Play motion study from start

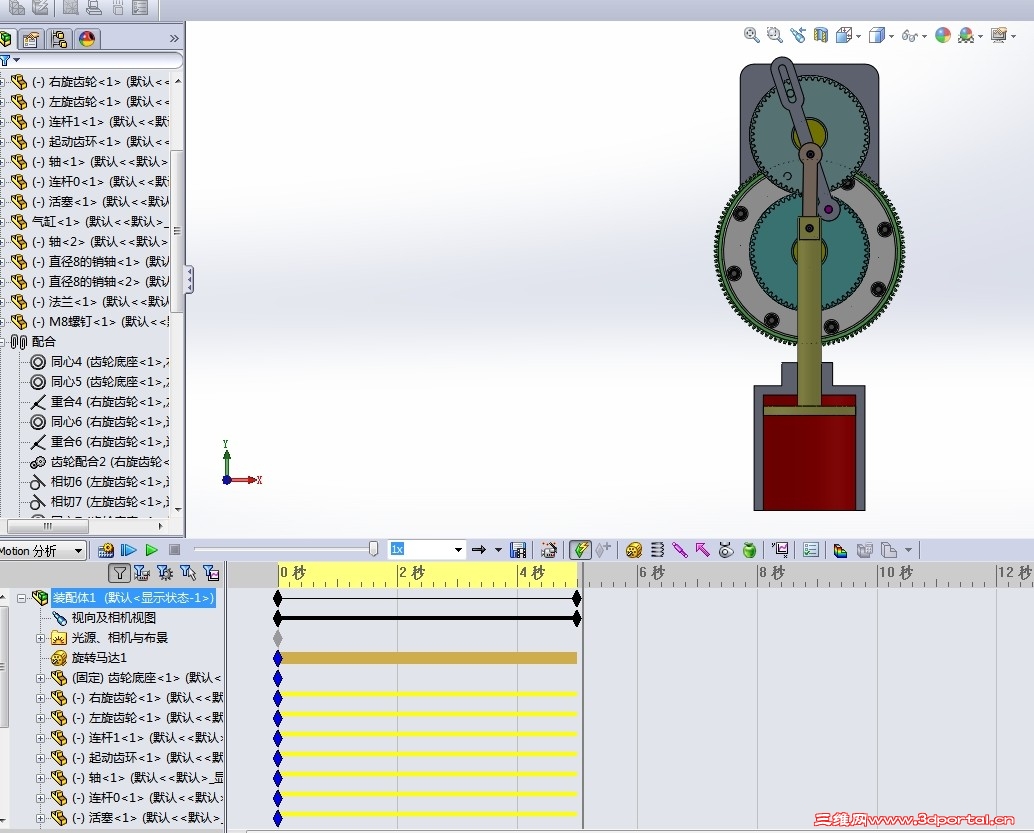point(129,550)
